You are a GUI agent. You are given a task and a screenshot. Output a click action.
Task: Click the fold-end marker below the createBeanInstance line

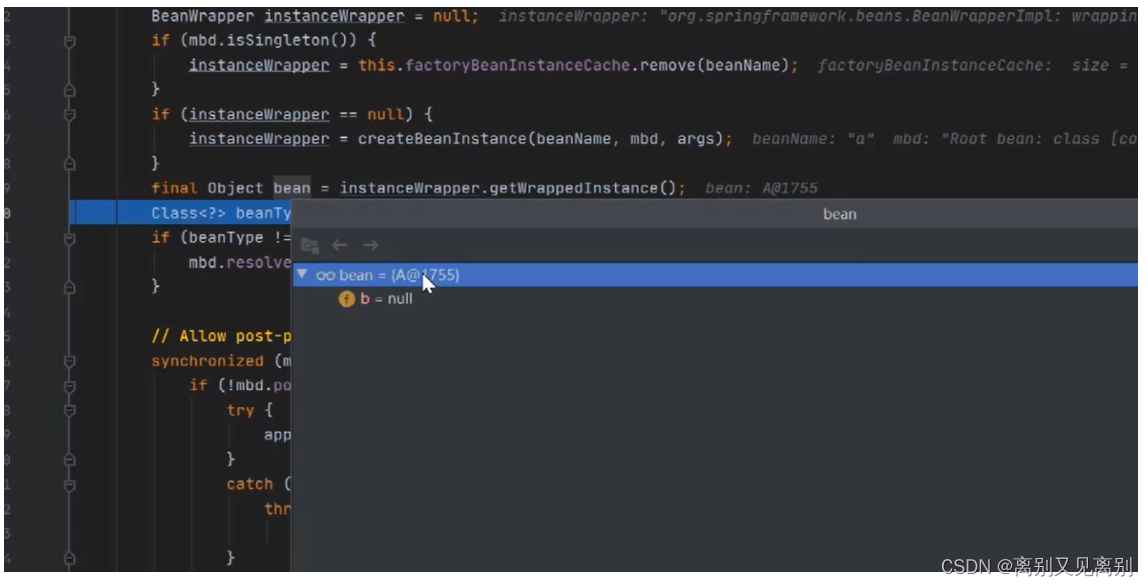pyautogui.click(x=70, y=164)
